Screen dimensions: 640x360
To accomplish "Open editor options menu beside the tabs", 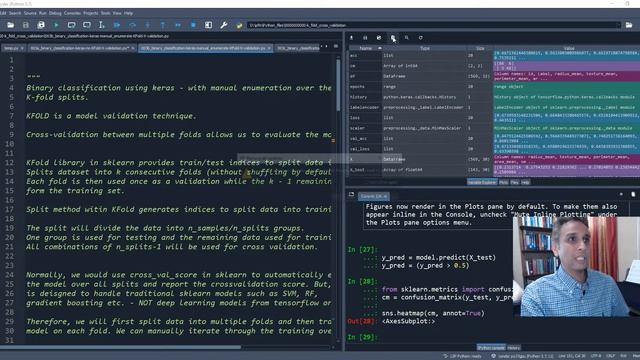I will (x=336, y=46).
